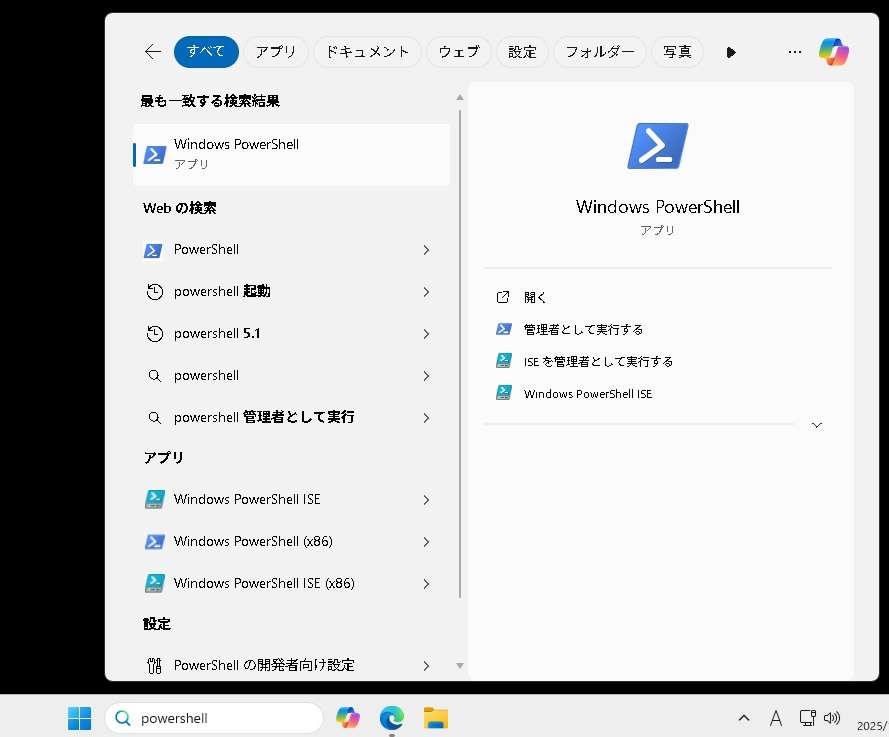Open File Explorer from the taskbar

435,718
